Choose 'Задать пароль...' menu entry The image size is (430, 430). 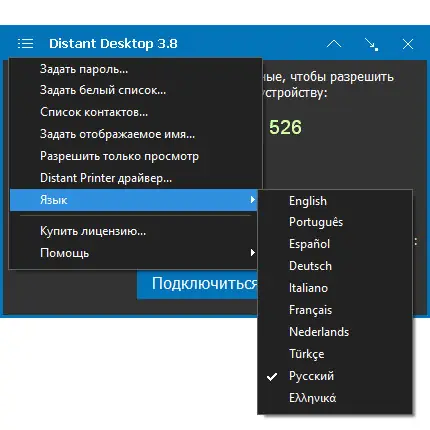[x=133, y=69]
